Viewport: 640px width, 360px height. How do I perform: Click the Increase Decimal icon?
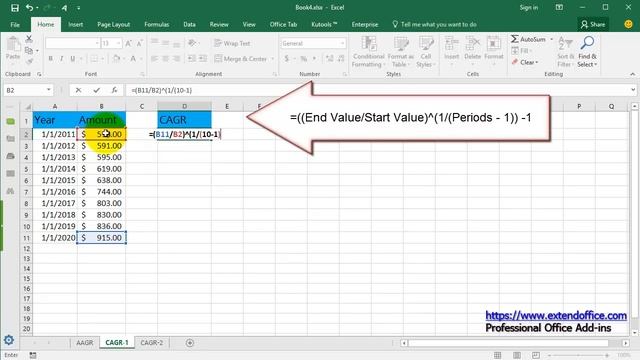pos(330,59)
